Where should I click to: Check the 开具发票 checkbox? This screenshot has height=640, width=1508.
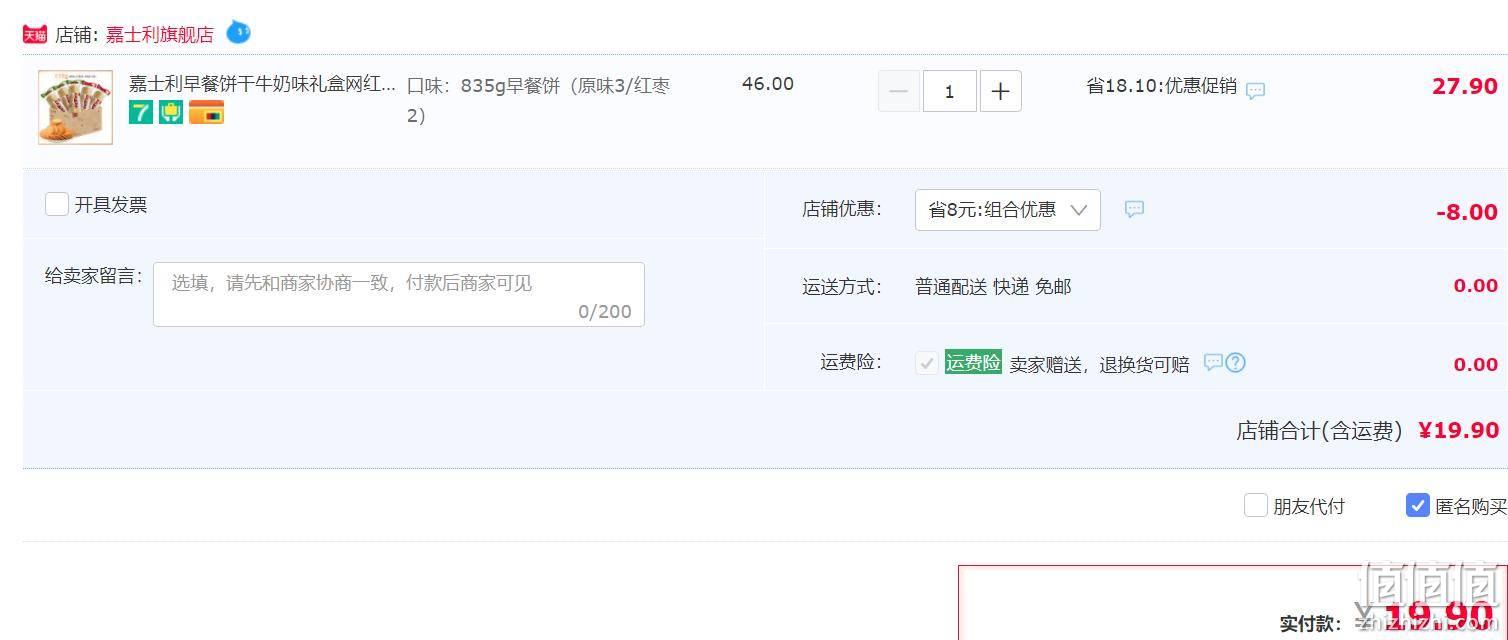57,204
